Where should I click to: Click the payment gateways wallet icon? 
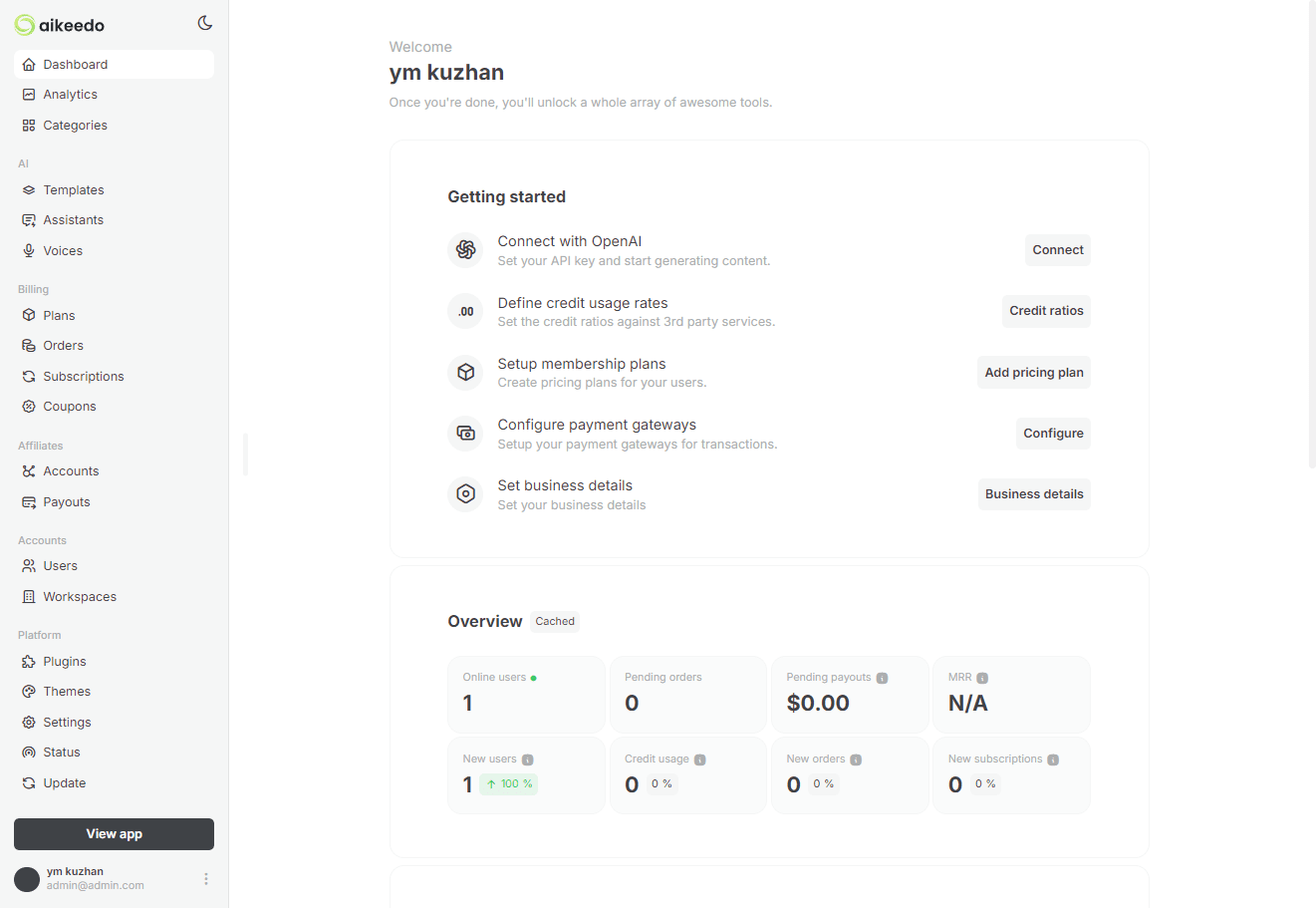tap(465, 434)
